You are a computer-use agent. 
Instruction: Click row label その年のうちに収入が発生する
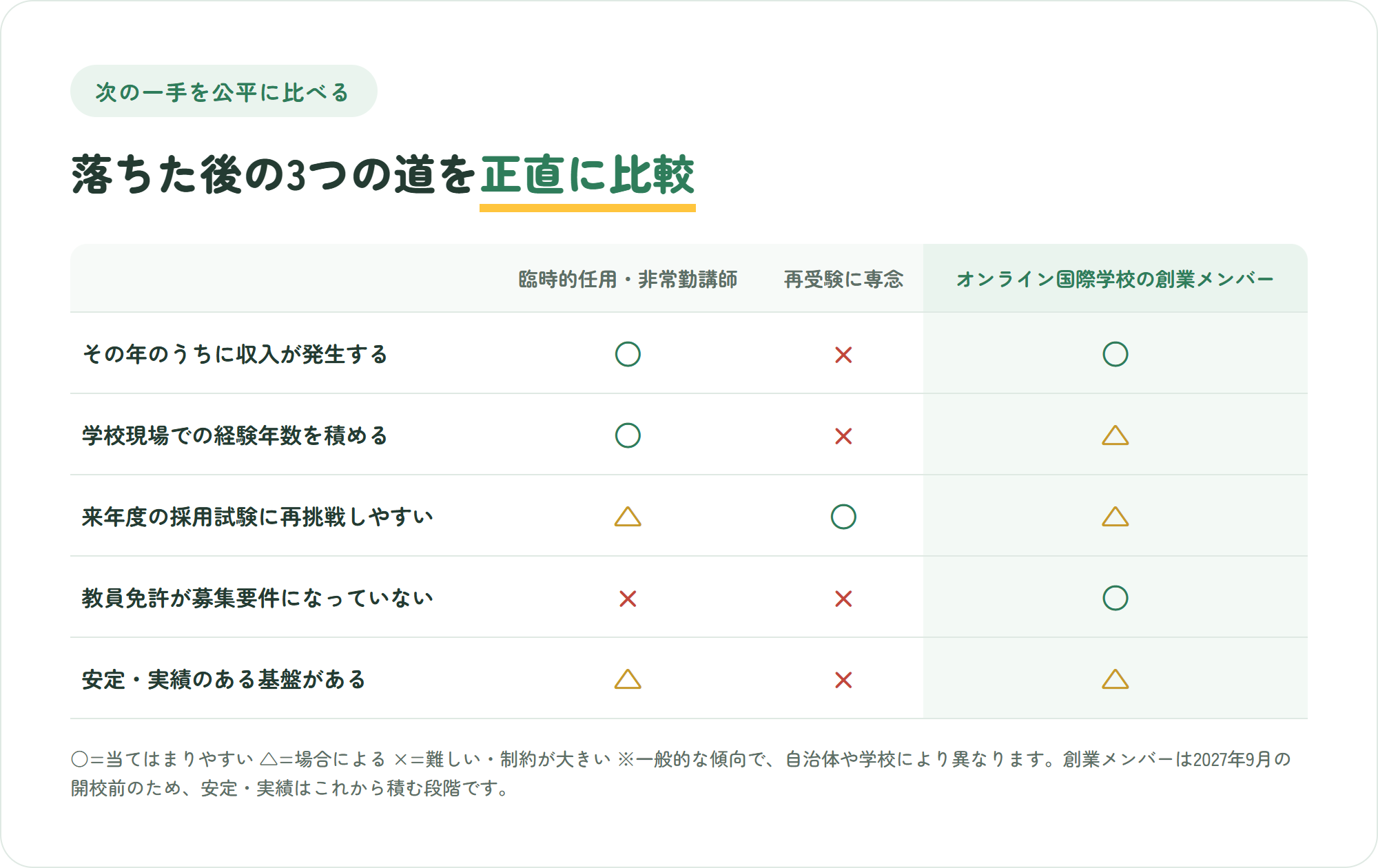click(x=235, y=354)
